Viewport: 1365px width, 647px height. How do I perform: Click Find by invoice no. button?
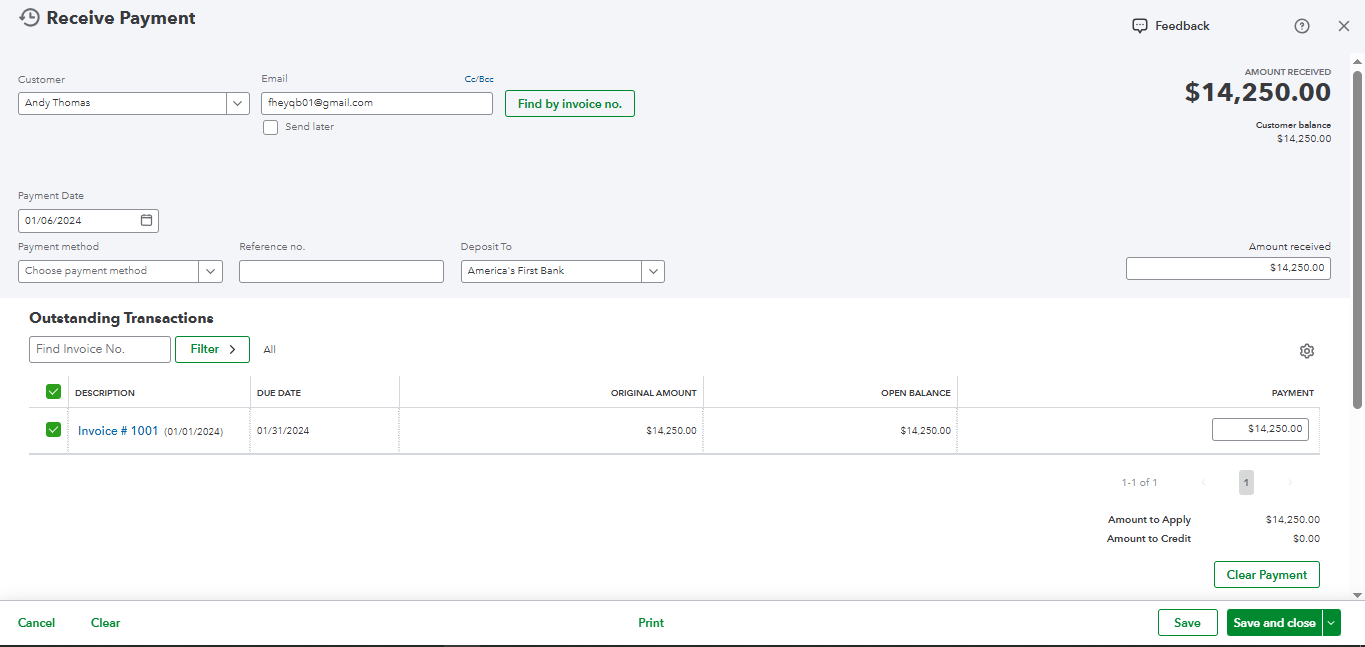pyautogui.click(x=570, y=104)
